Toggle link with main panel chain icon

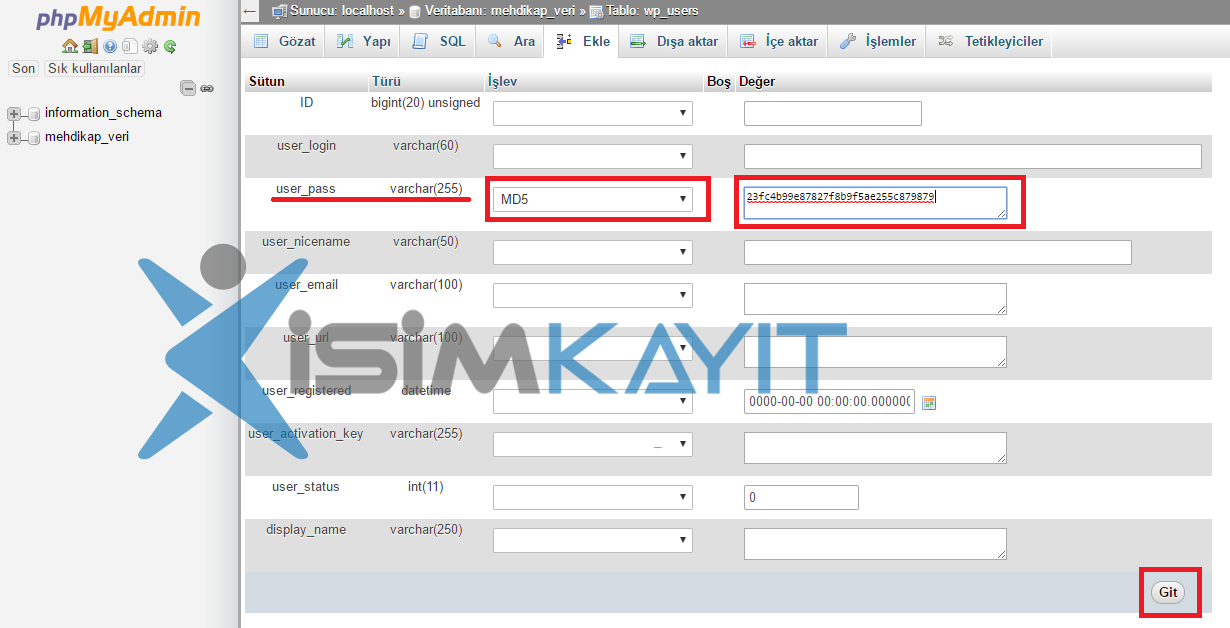click(x=207, y=88)
